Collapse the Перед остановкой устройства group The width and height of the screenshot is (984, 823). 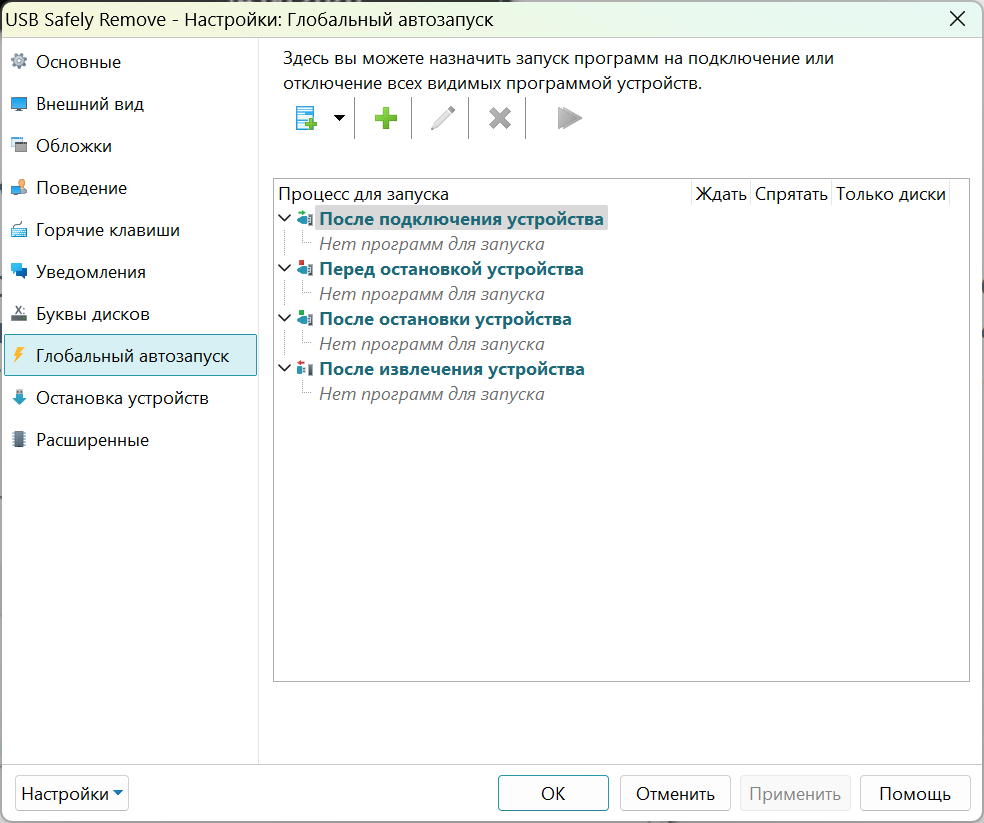tap(284, 268)
